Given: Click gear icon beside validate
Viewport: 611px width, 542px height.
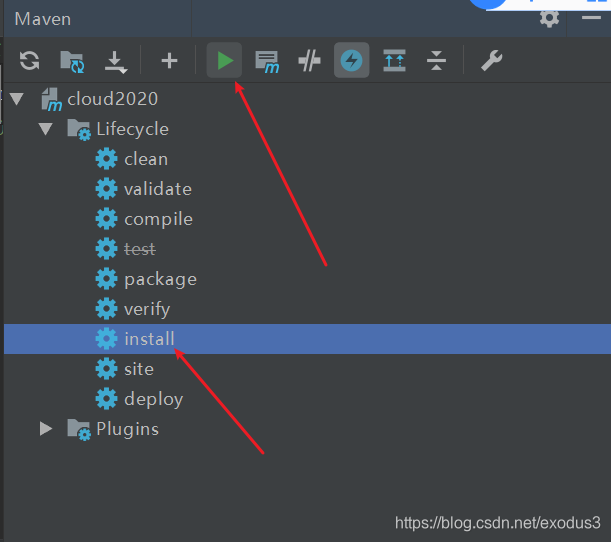Looking at the screenshot, I should (x=106, y=189).
